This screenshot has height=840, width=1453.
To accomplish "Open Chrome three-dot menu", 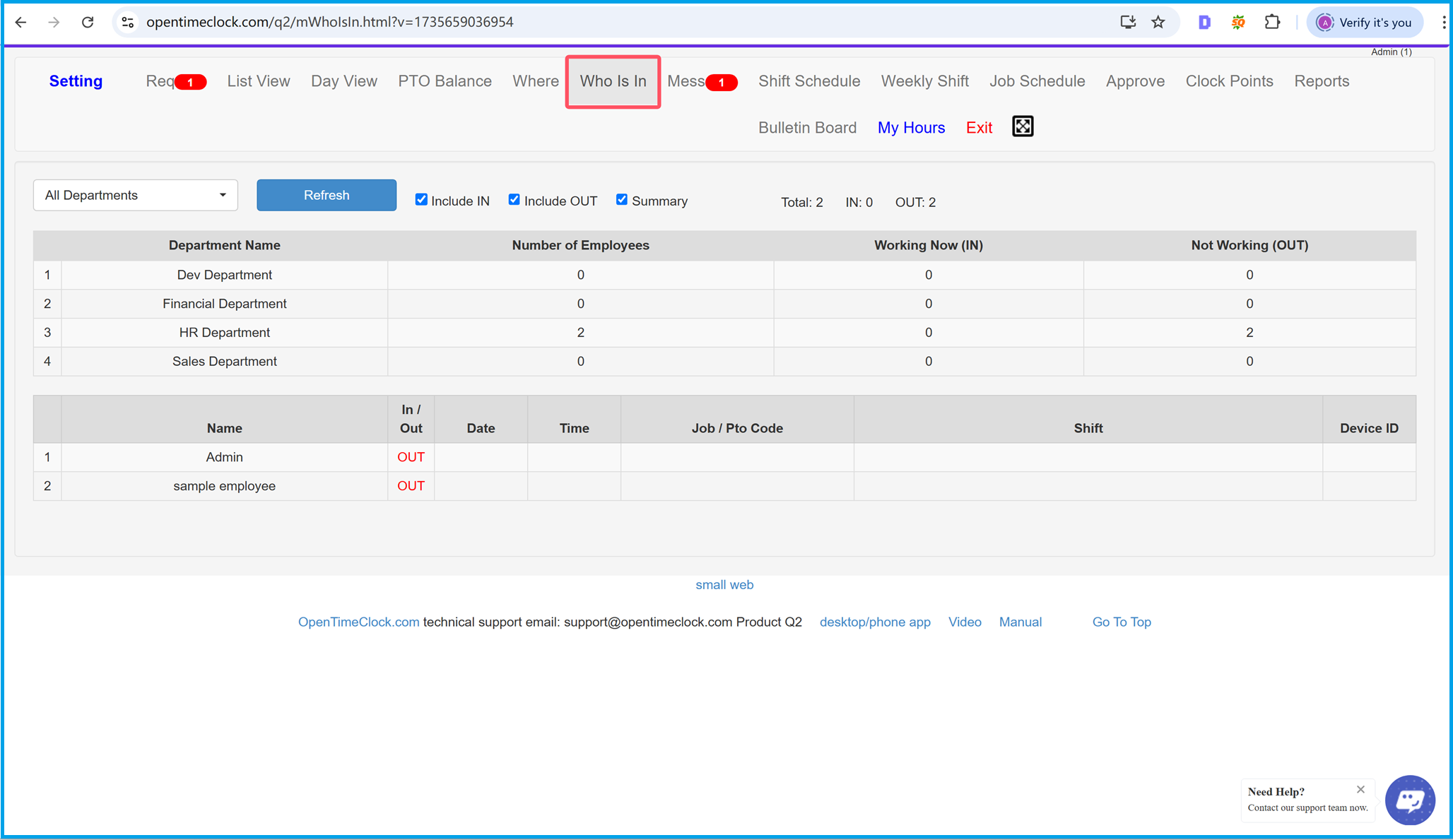I will [1443, 22].
